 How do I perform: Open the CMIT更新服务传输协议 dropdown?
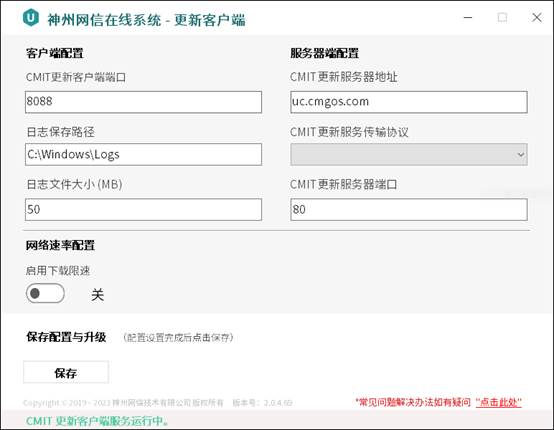click(x=409, y=154)
